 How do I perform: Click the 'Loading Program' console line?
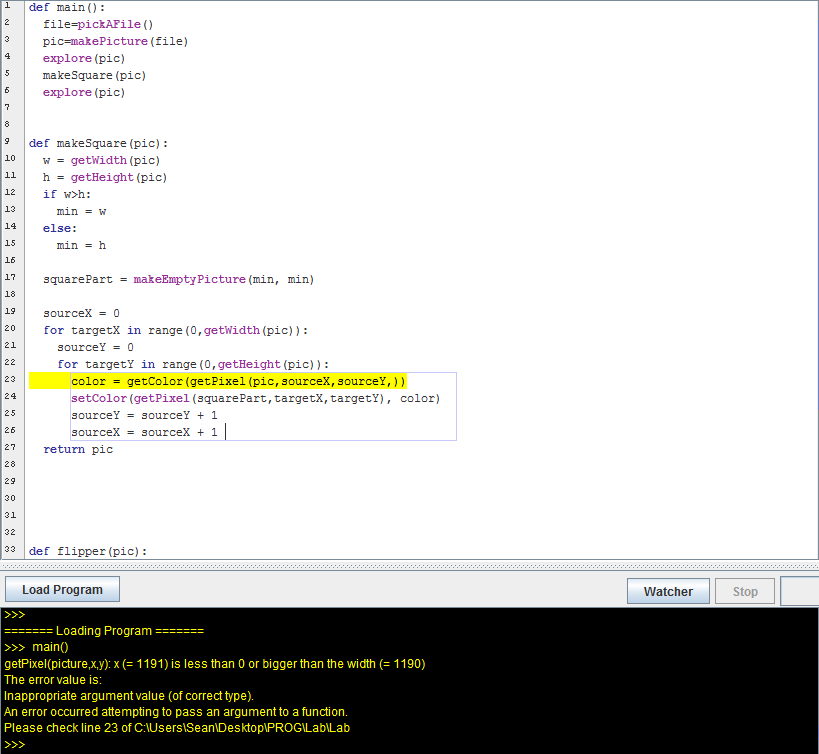(104, 630)
